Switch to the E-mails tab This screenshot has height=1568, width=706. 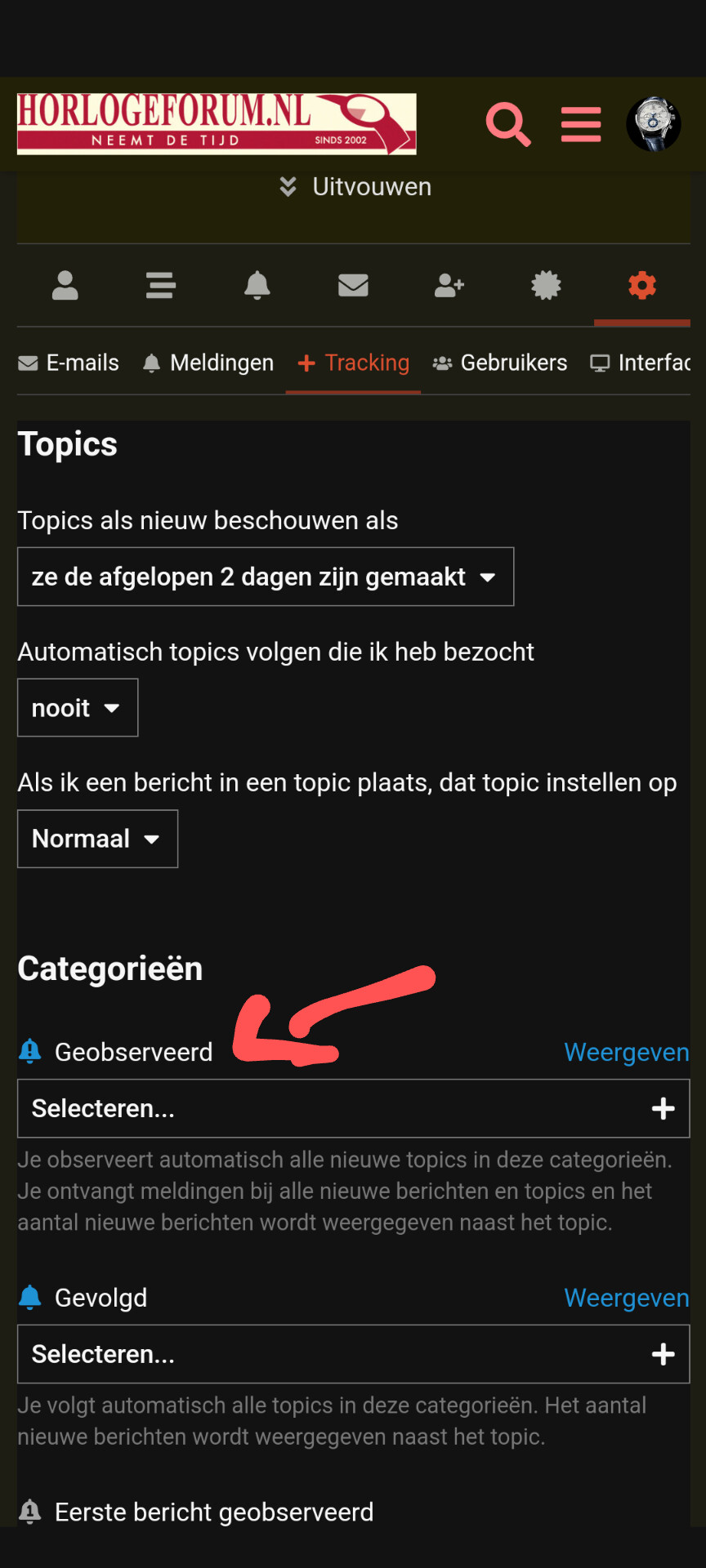(69, 363)
